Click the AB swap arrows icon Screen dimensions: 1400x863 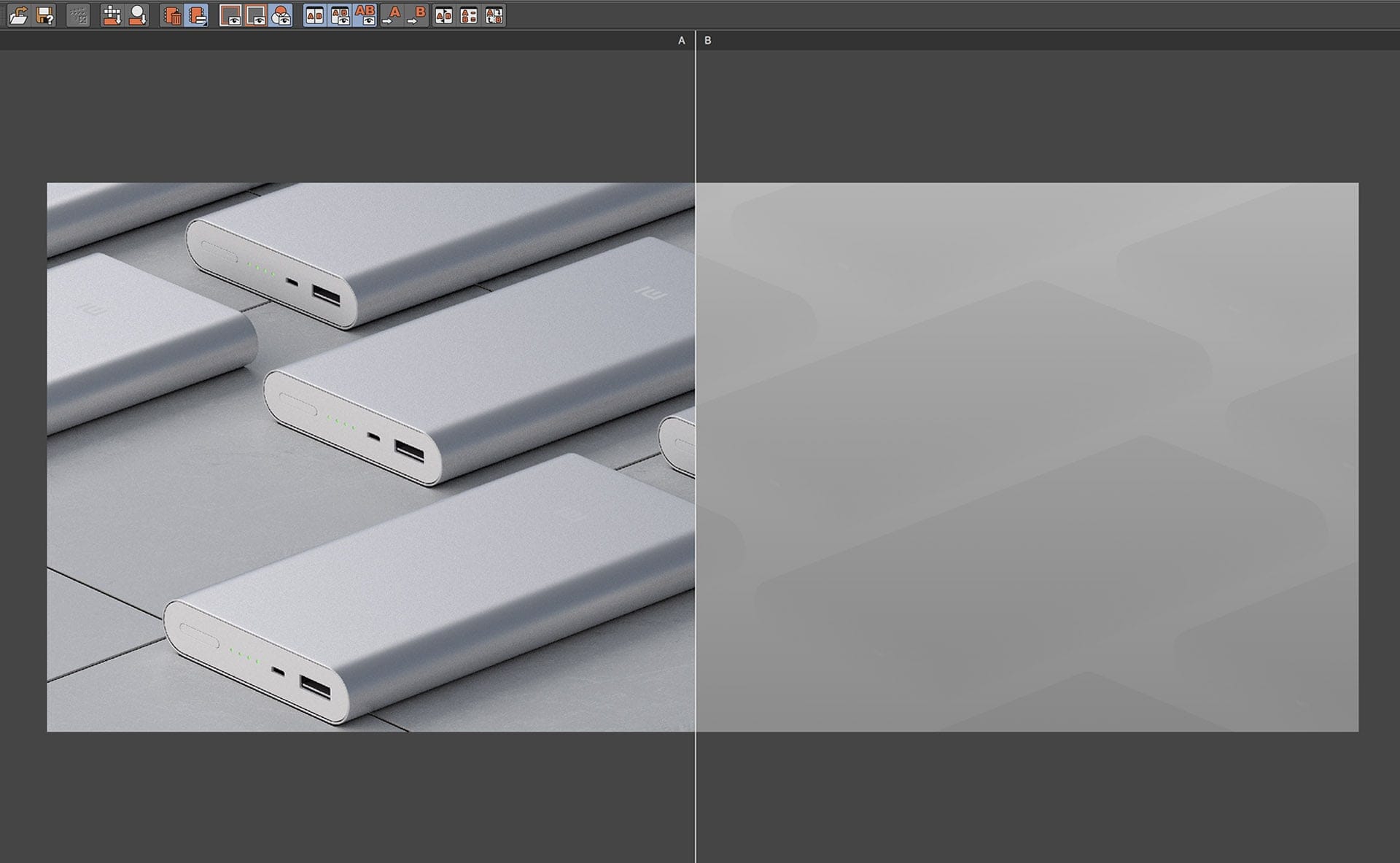click(494, 15)
